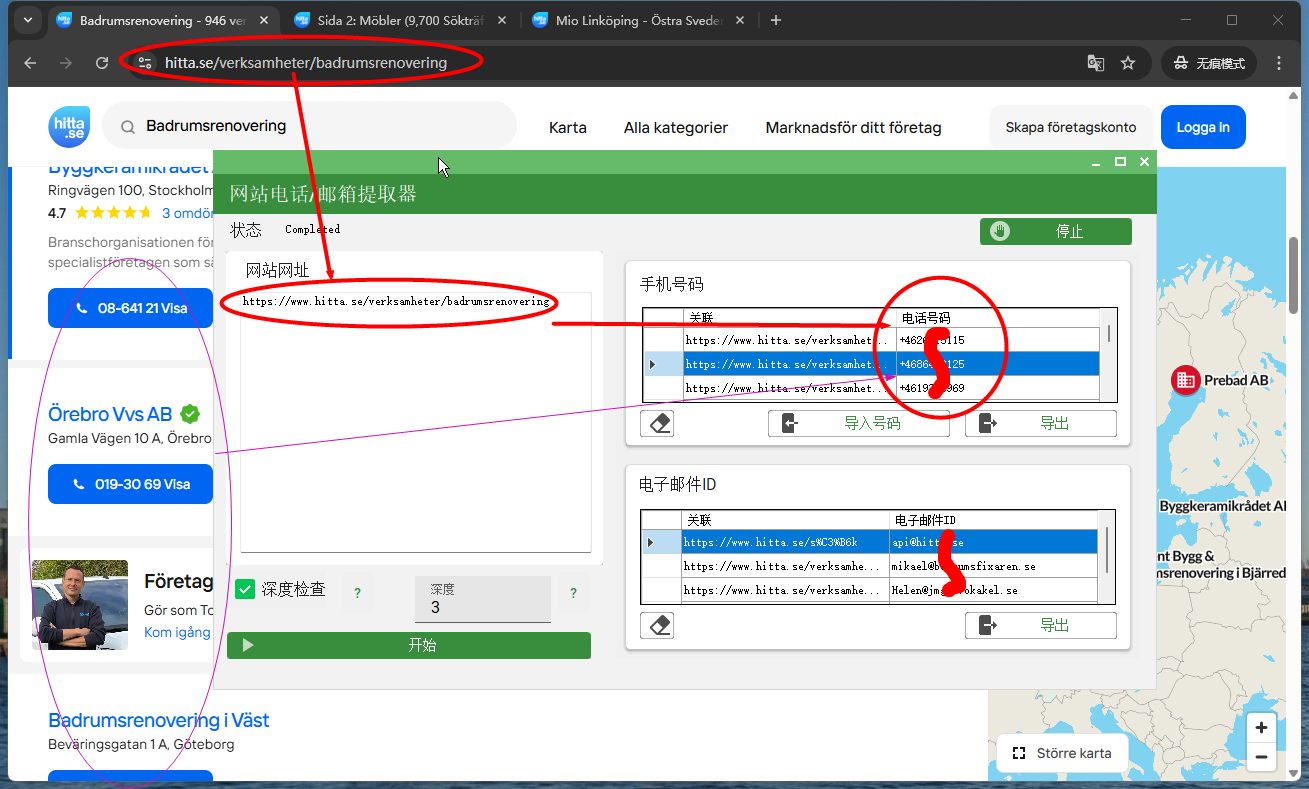Click the 关联 column header in phone table

(789, 318)
